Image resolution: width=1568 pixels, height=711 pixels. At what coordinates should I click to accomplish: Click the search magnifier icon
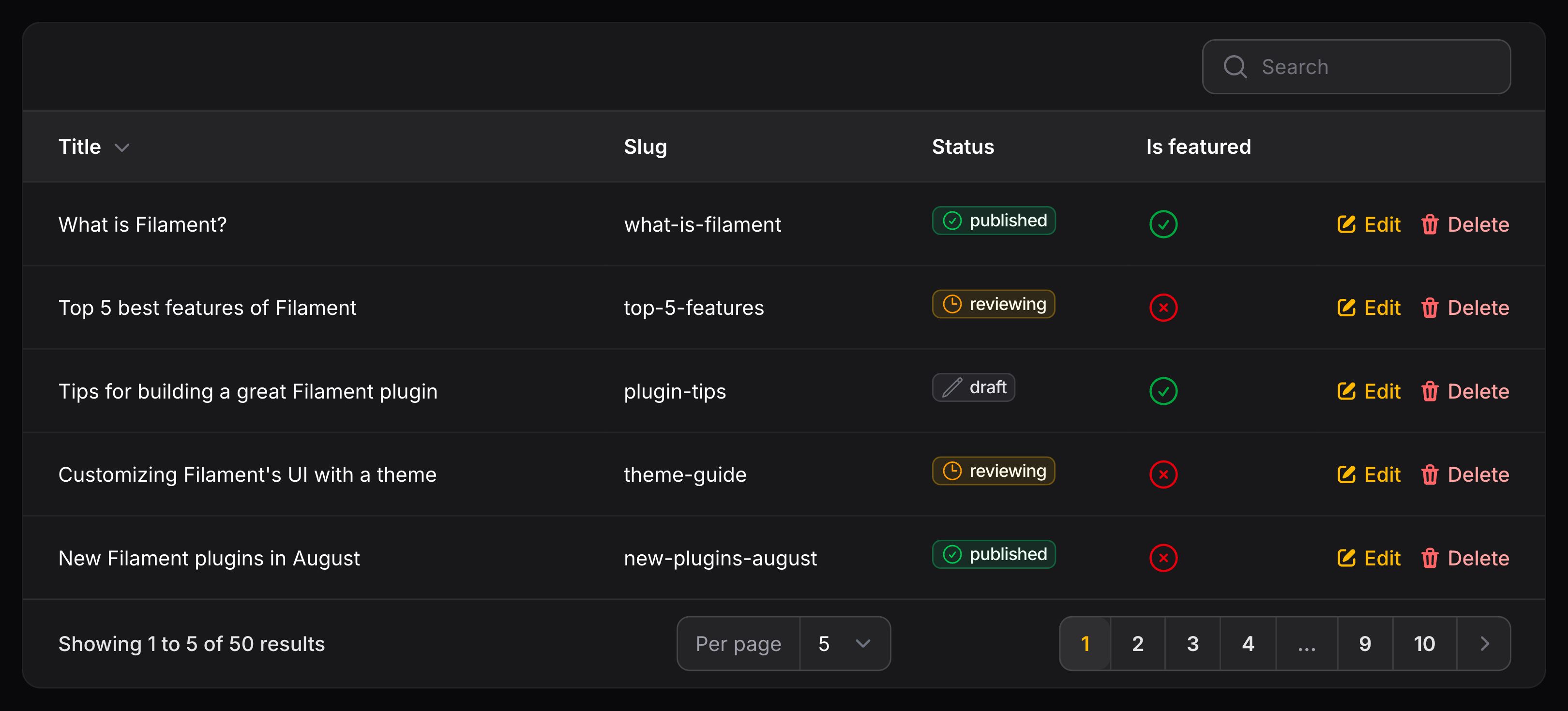pos(1235,67)
